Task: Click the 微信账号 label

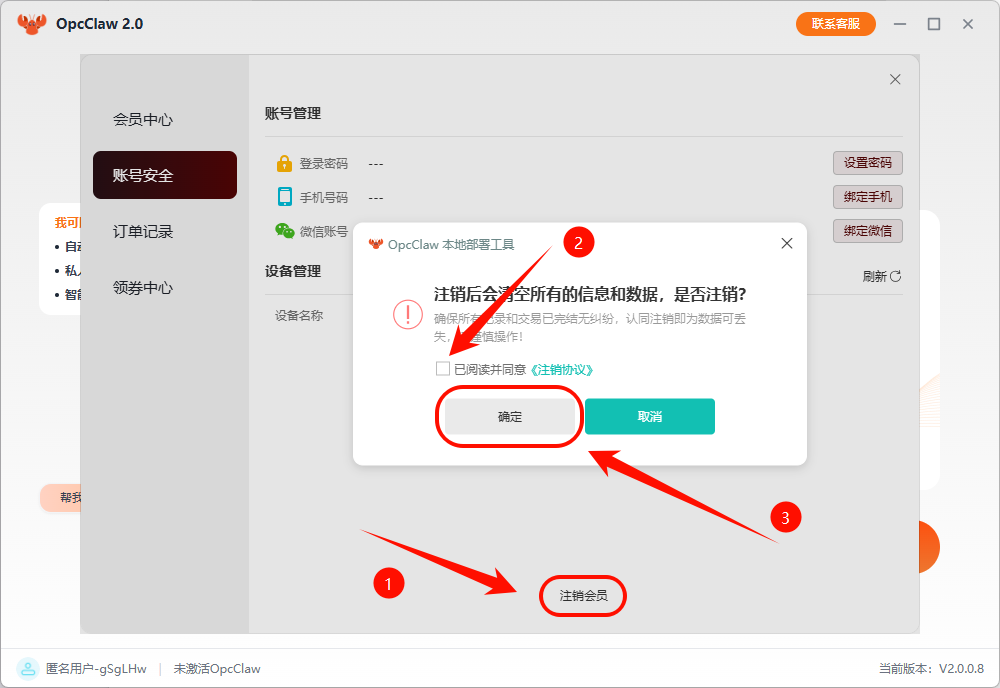Action: coord(323,231)
